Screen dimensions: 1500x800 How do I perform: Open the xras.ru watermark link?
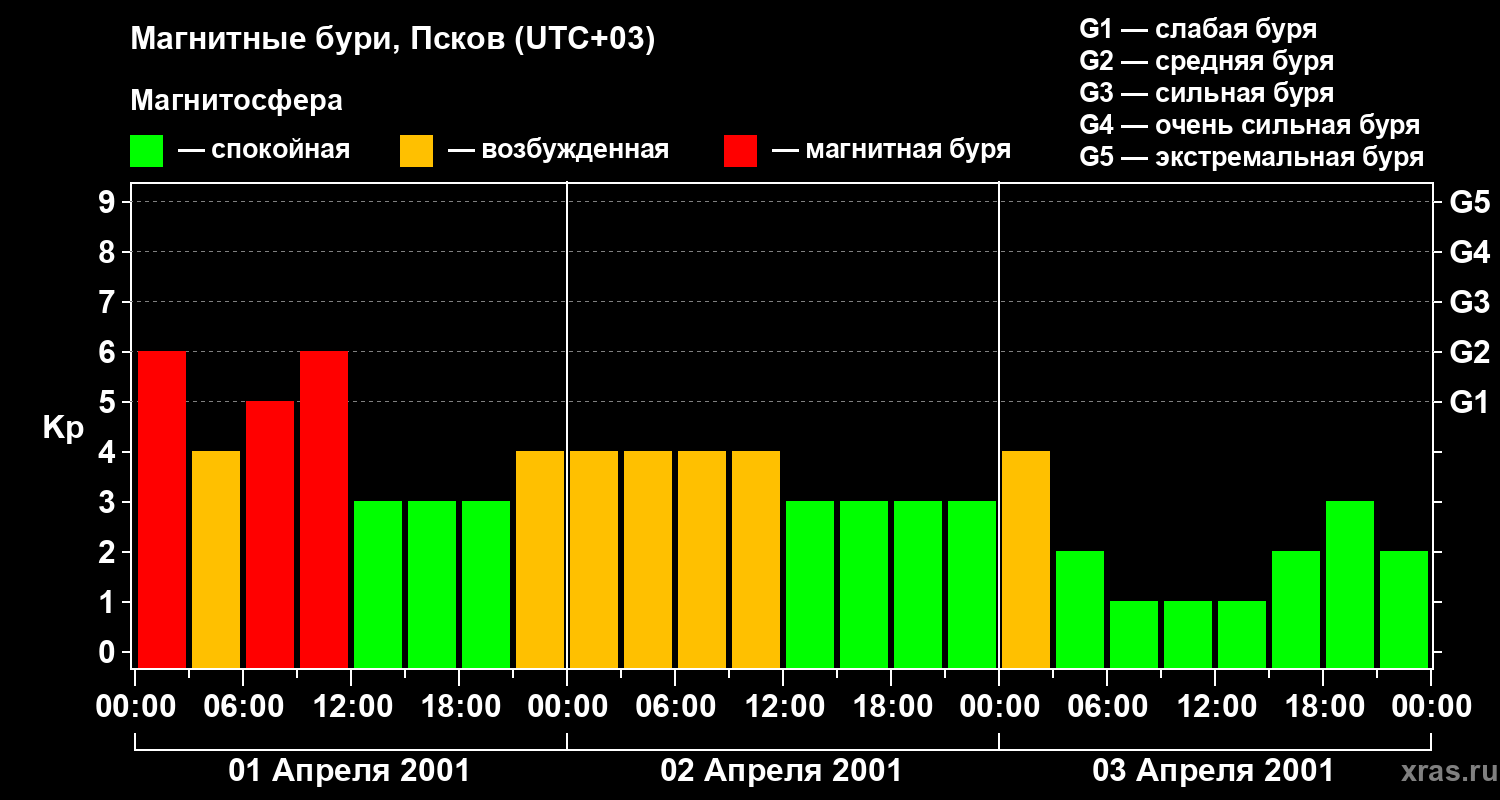point(1444,771)
